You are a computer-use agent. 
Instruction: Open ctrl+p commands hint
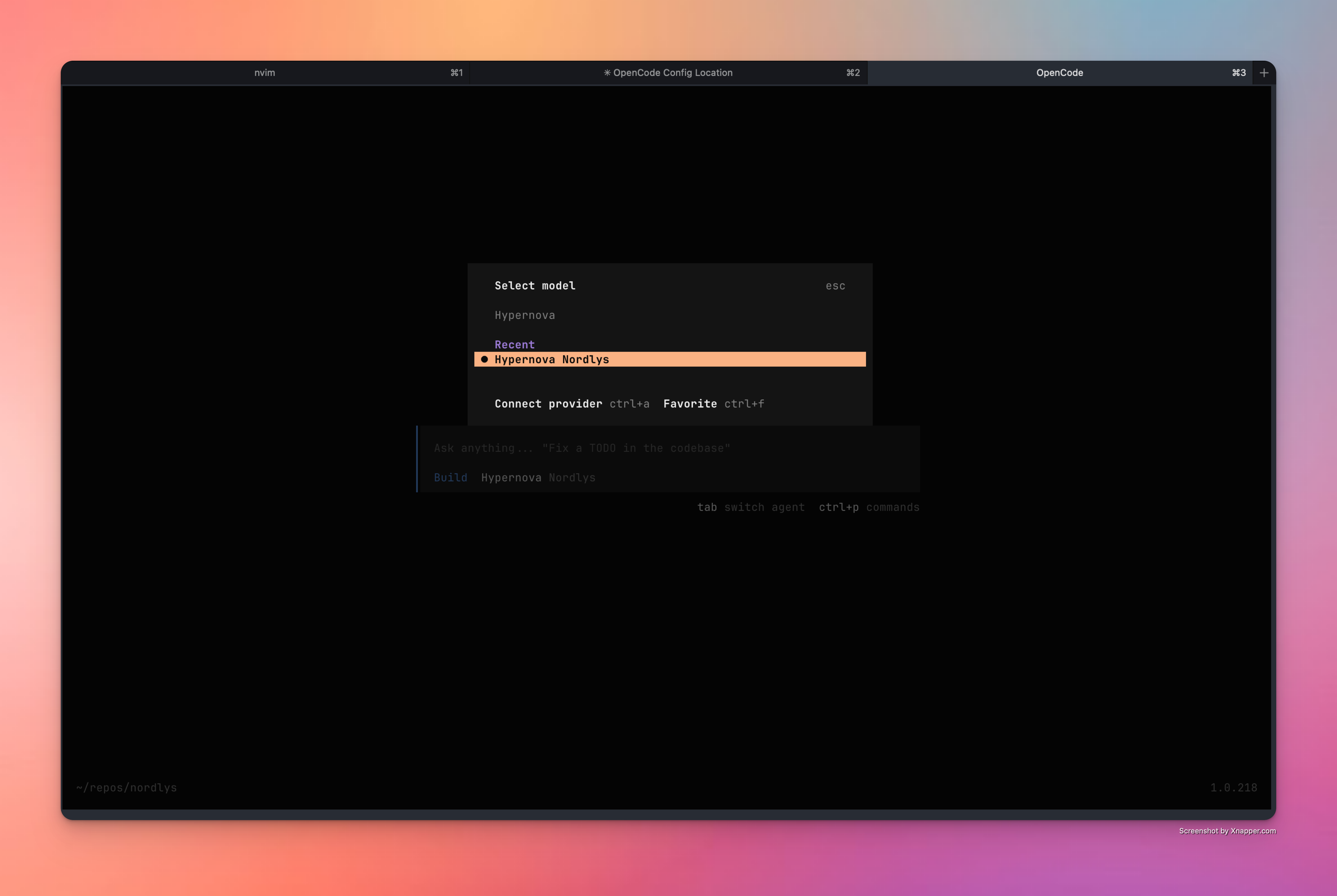click(868, 508)
